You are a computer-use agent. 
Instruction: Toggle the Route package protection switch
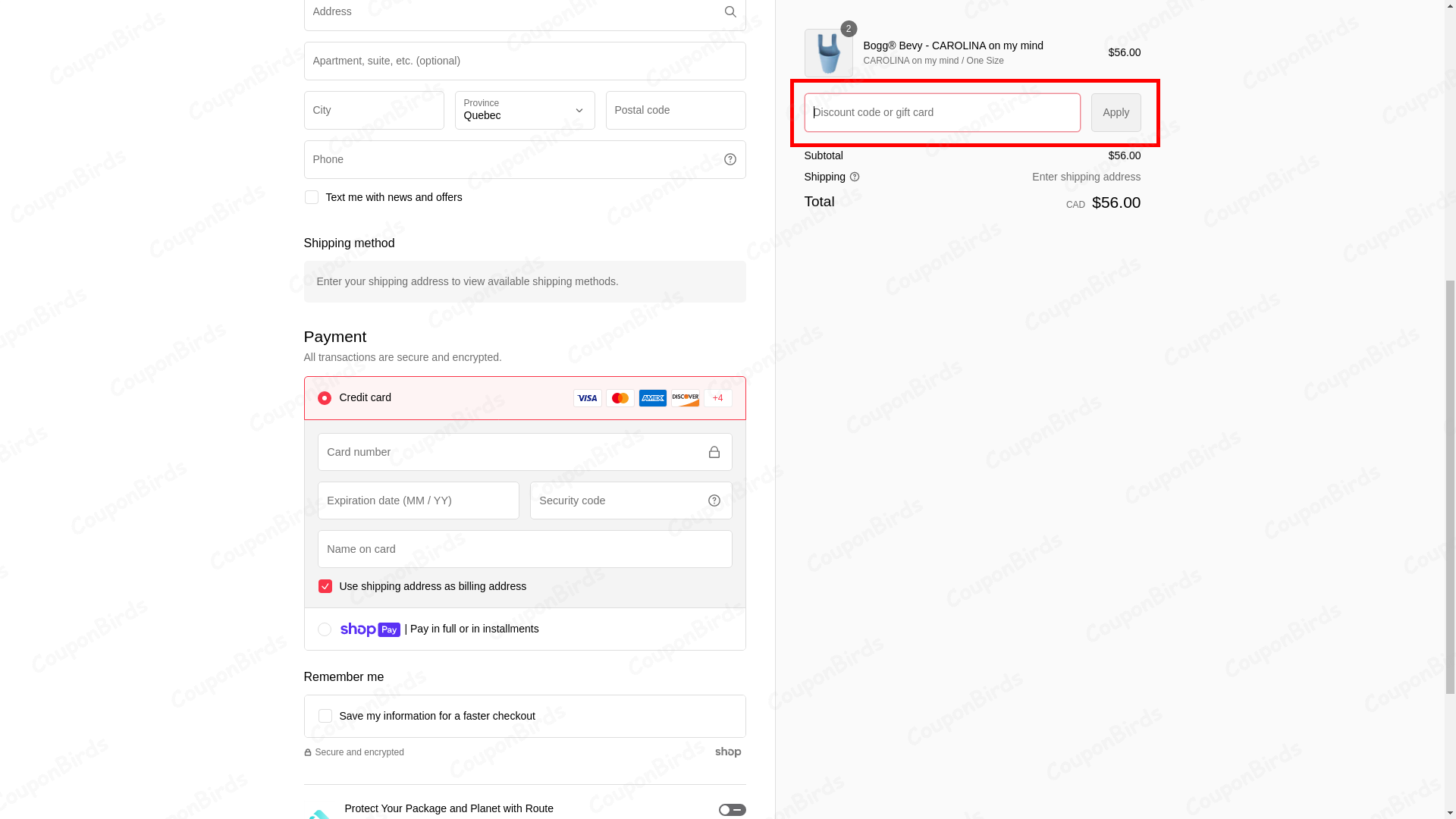(x=732, y=810)
